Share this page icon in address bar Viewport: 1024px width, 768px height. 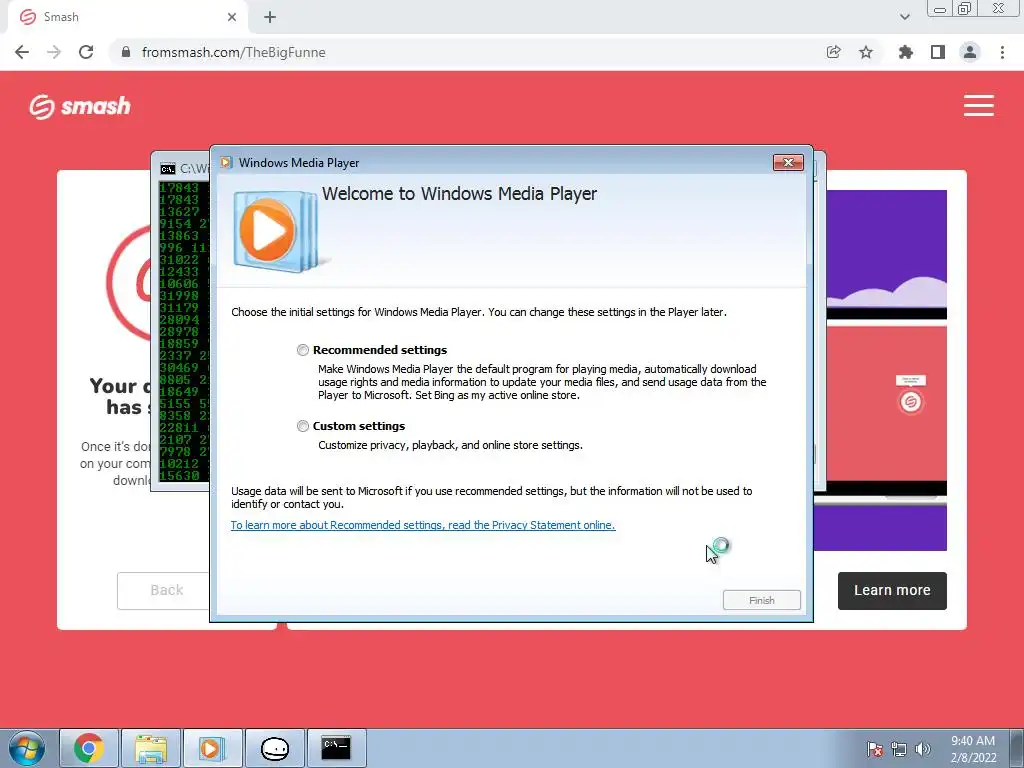pos(833,52)
